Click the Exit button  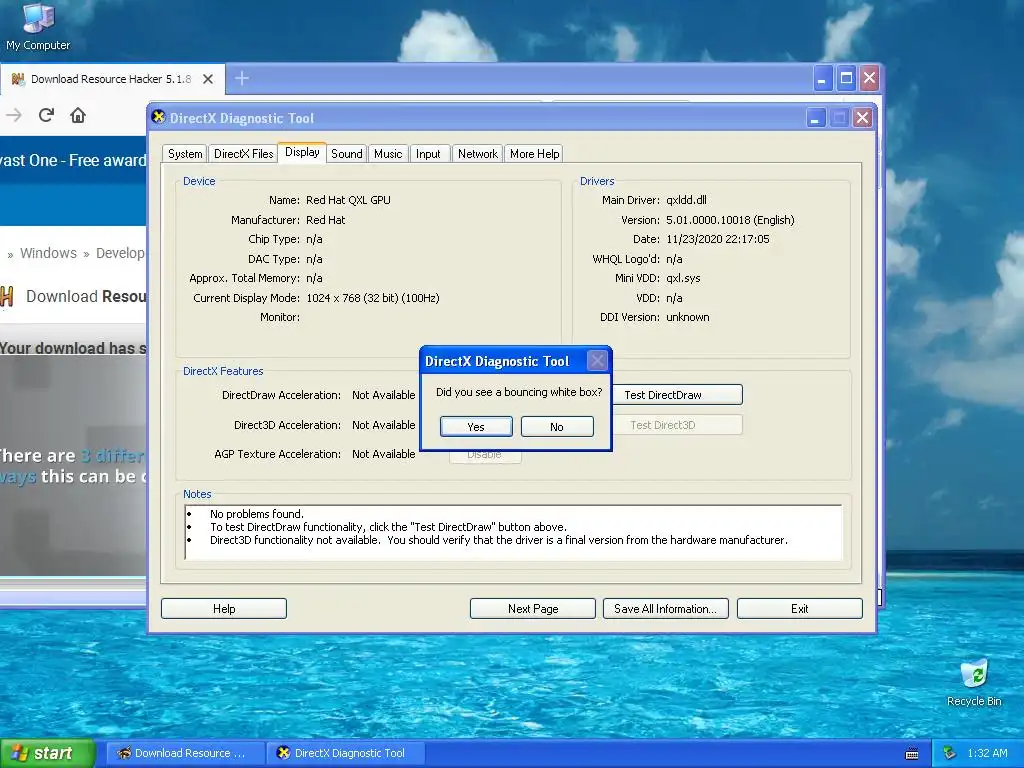coord(799,609)
